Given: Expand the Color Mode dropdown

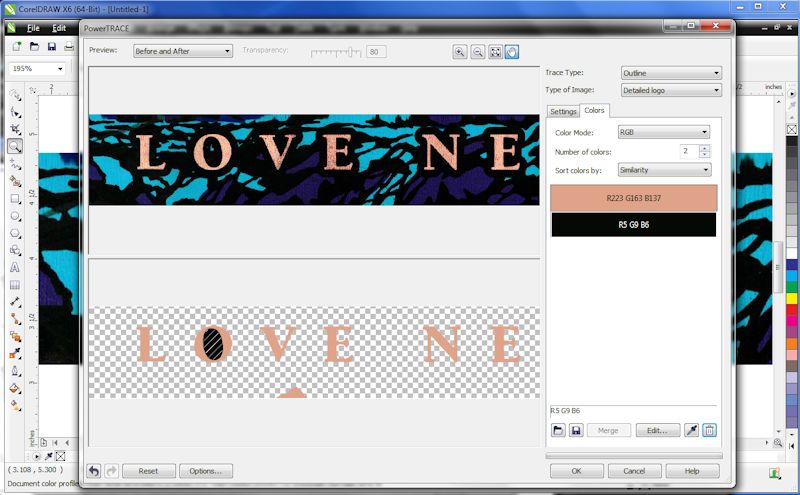Looking at the screenshot, I should 663,132.
